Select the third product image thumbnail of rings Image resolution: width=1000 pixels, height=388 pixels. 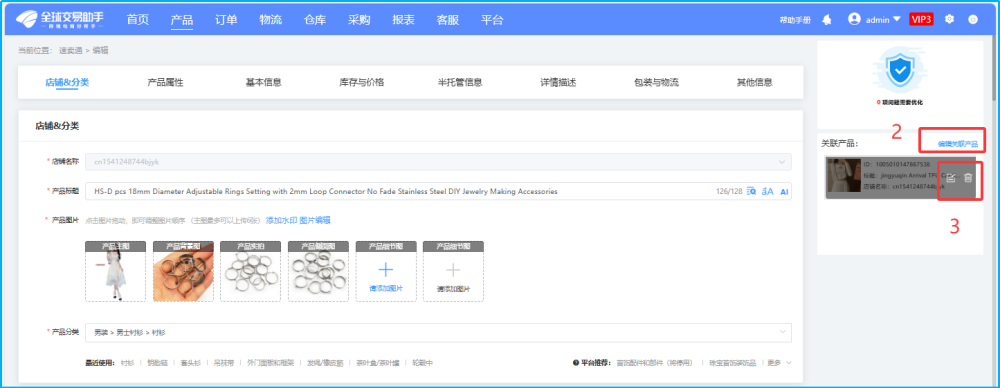[x=251, y=271]
